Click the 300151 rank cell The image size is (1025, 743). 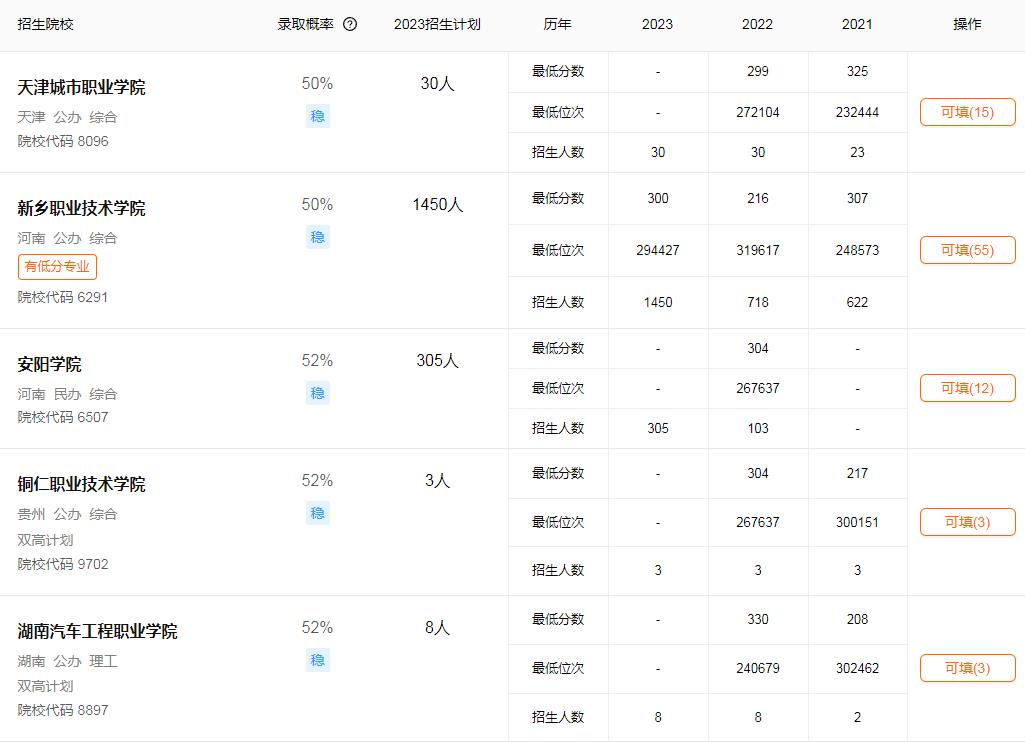(x=857, y=522)
